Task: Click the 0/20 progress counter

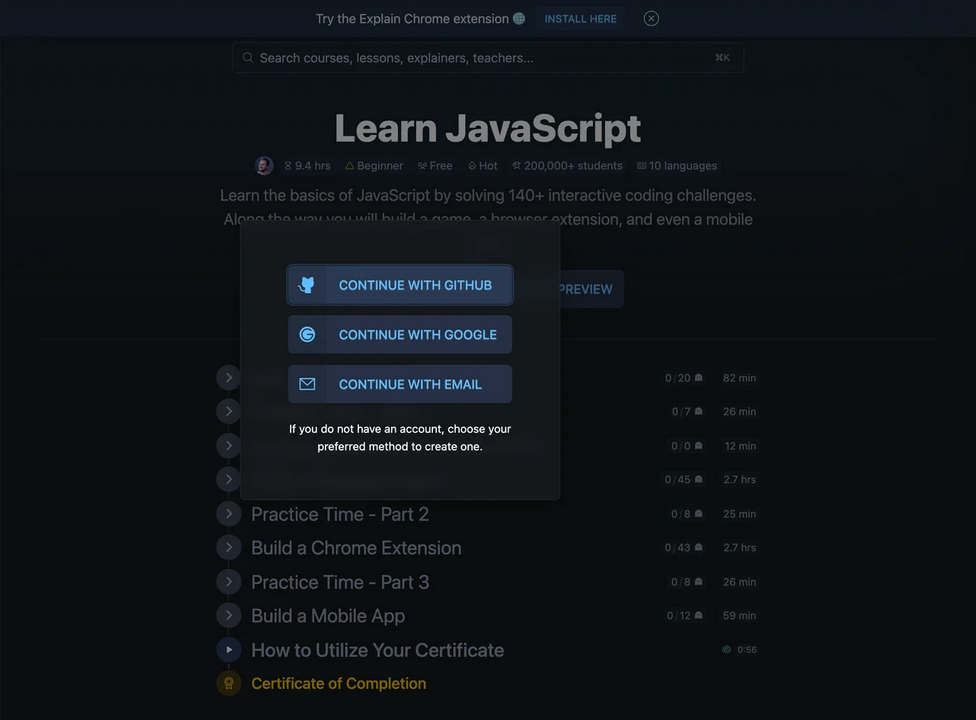Action: tap(683, 378)
